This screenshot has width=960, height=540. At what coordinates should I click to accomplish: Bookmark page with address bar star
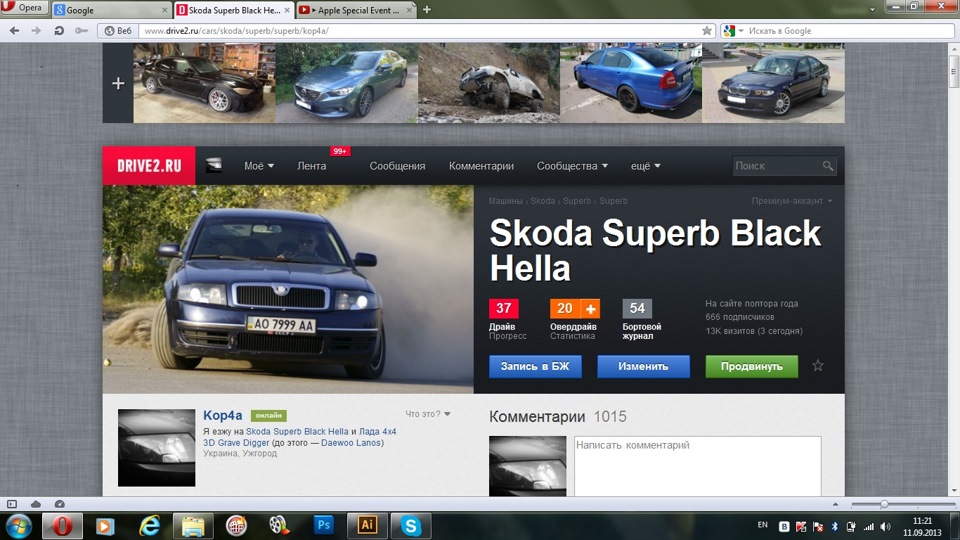pyautogui.click(x=707, y=31)
